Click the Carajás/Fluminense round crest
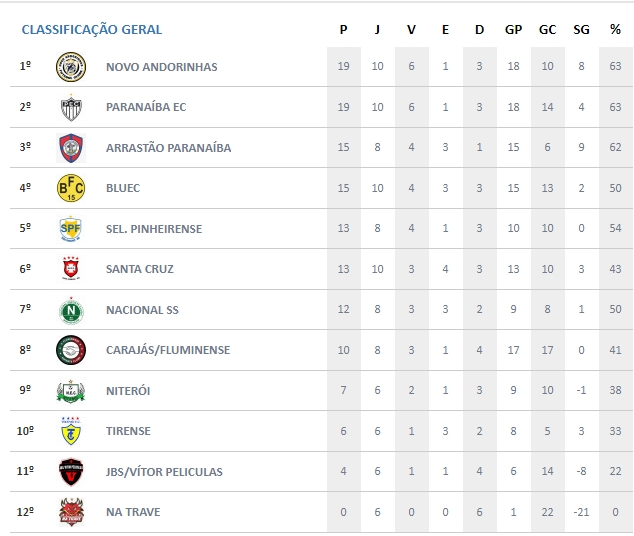Image resolution: width=634 pixels, height=536 pixels. (x=71, y=350)
